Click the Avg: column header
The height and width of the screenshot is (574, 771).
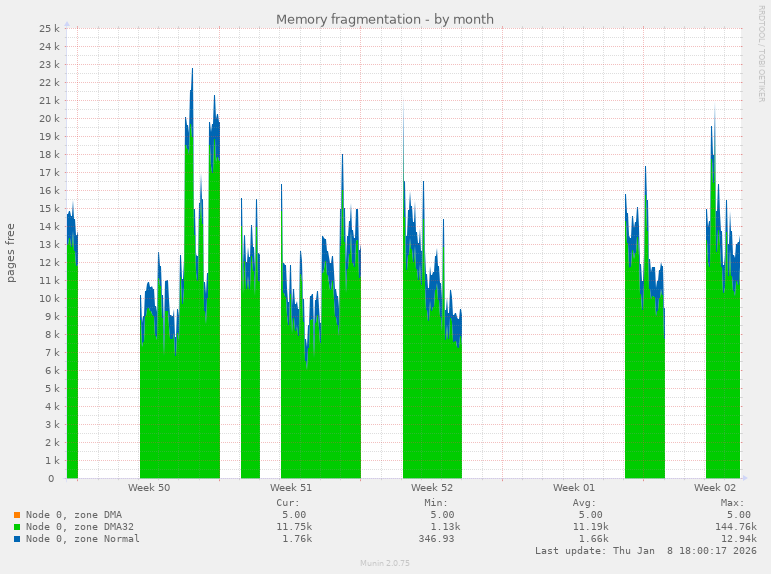[584, 503]
